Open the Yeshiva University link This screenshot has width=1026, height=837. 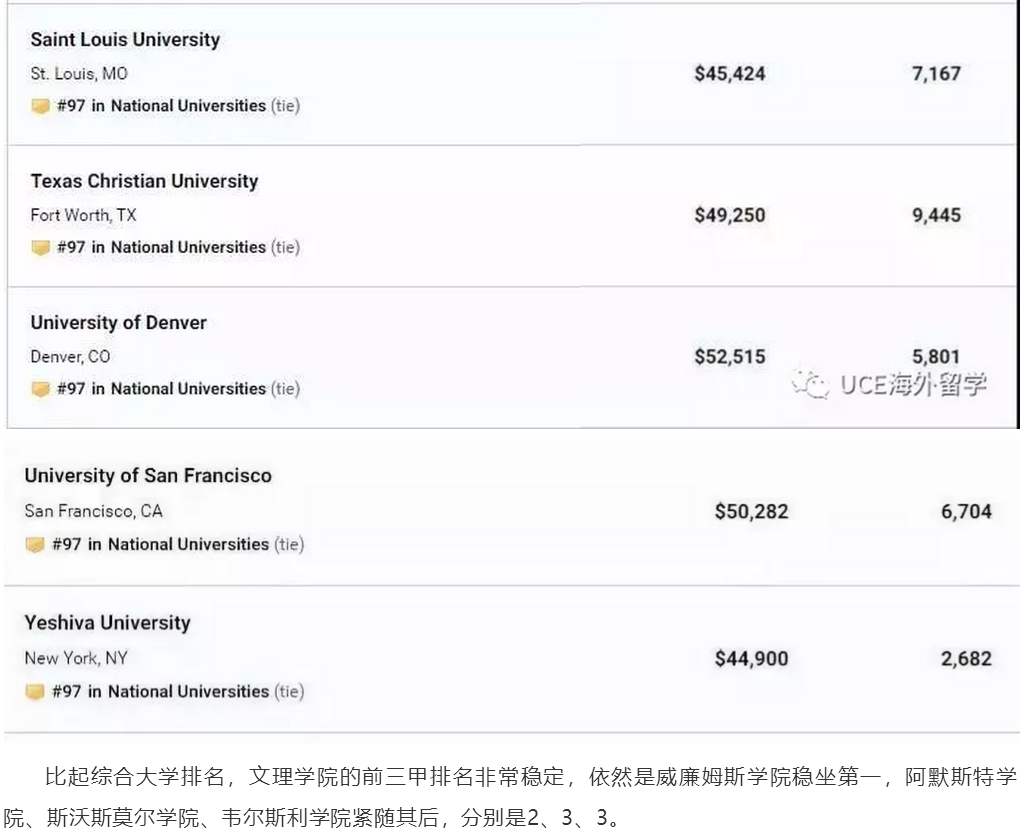[107, 623]
